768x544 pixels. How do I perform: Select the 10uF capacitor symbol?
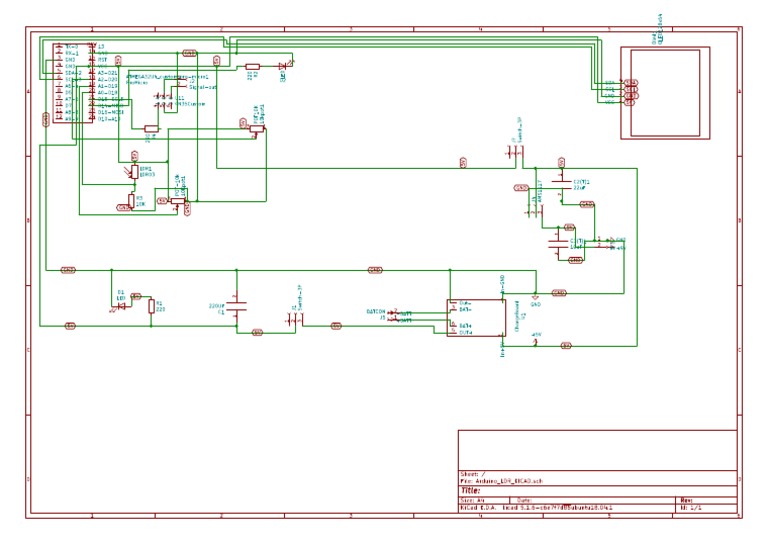[557, 244]
